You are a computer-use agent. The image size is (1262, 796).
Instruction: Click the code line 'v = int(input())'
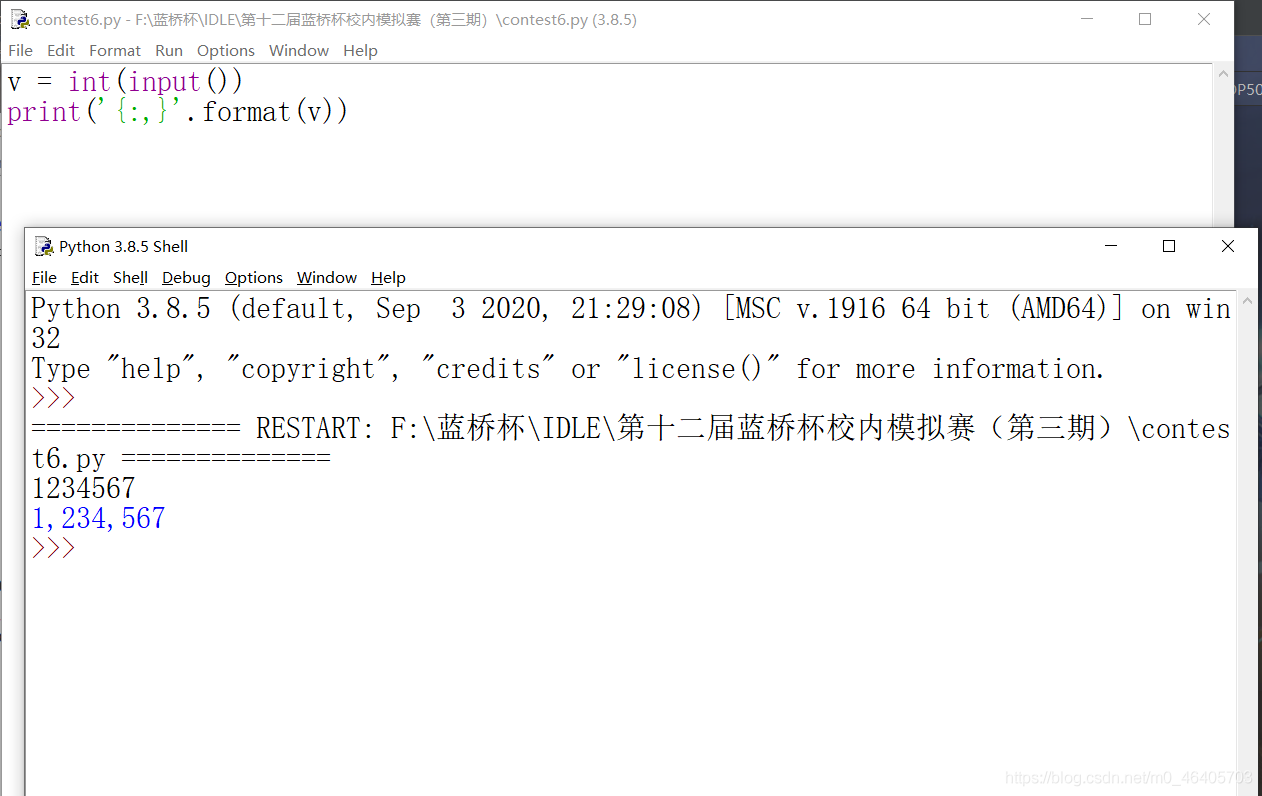click(x=125, y=82)
